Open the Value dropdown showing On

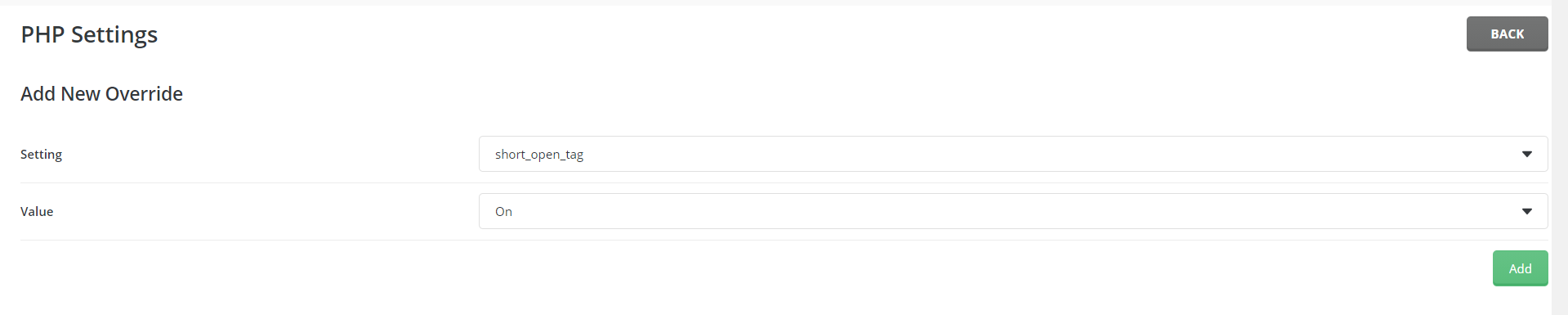[x=1013, y=211]
